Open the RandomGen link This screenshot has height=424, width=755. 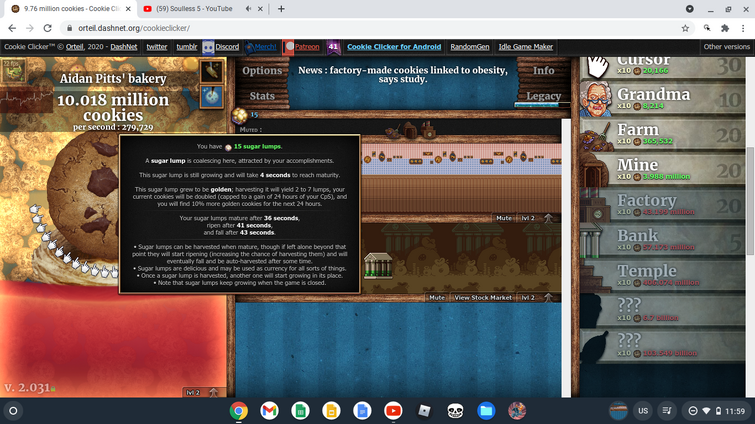(469, 47)
